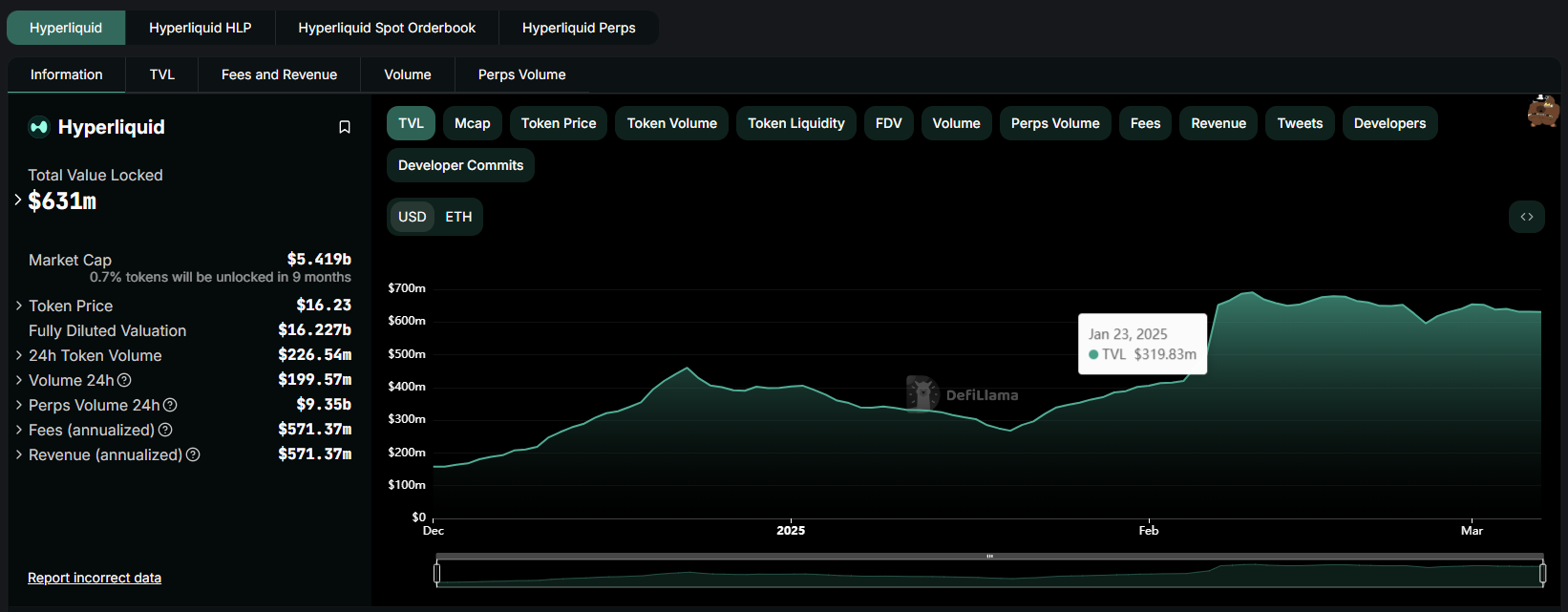
Task: Expand the Revenue (annualized) row
Action: click(x=19, y=454)
